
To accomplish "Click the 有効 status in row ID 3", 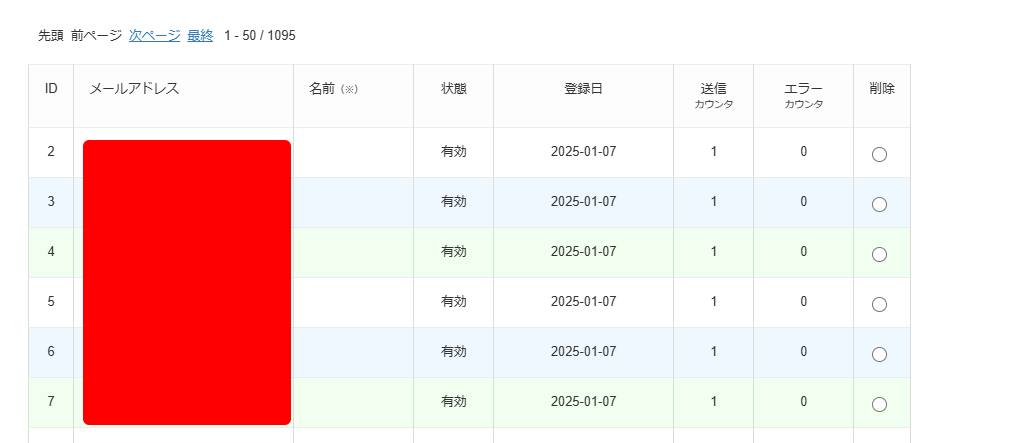I will click(454, 202).
